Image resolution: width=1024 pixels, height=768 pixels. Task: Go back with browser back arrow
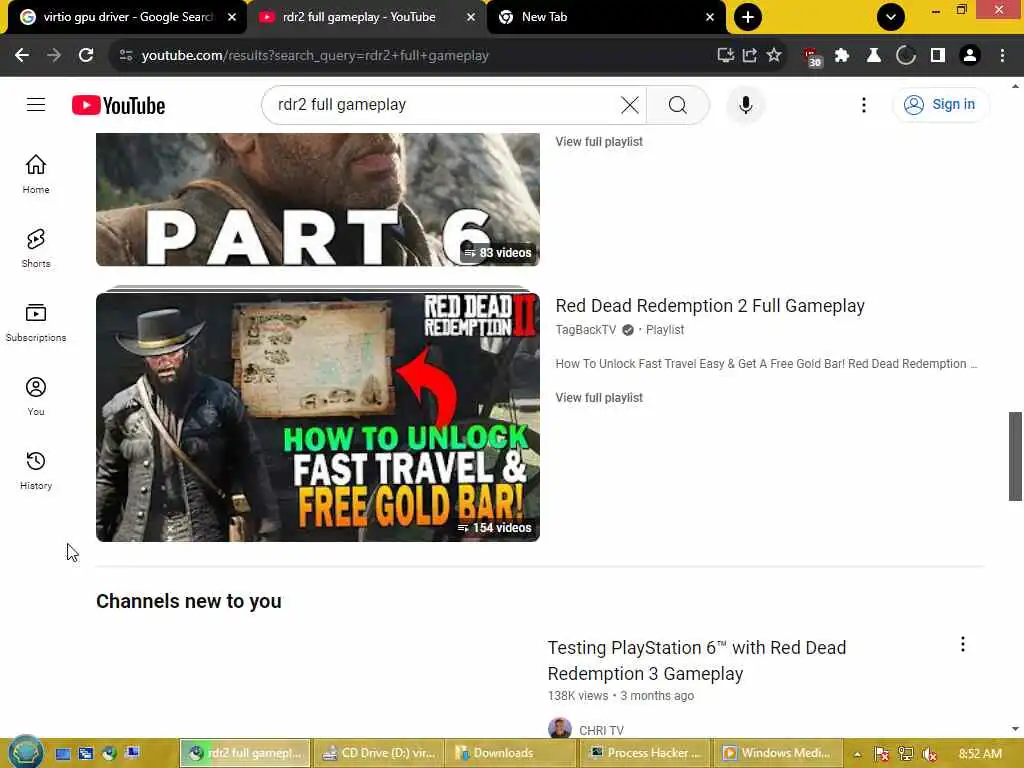(22, 56)
